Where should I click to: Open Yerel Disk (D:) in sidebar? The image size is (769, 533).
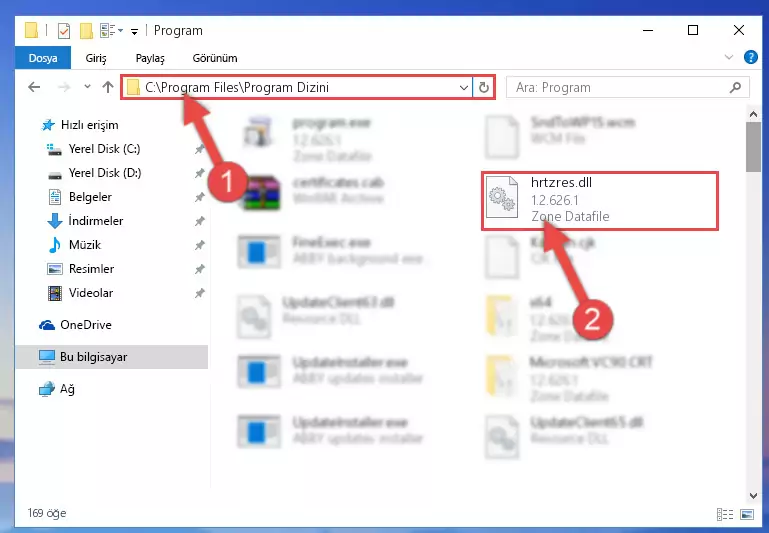[105, 173]
